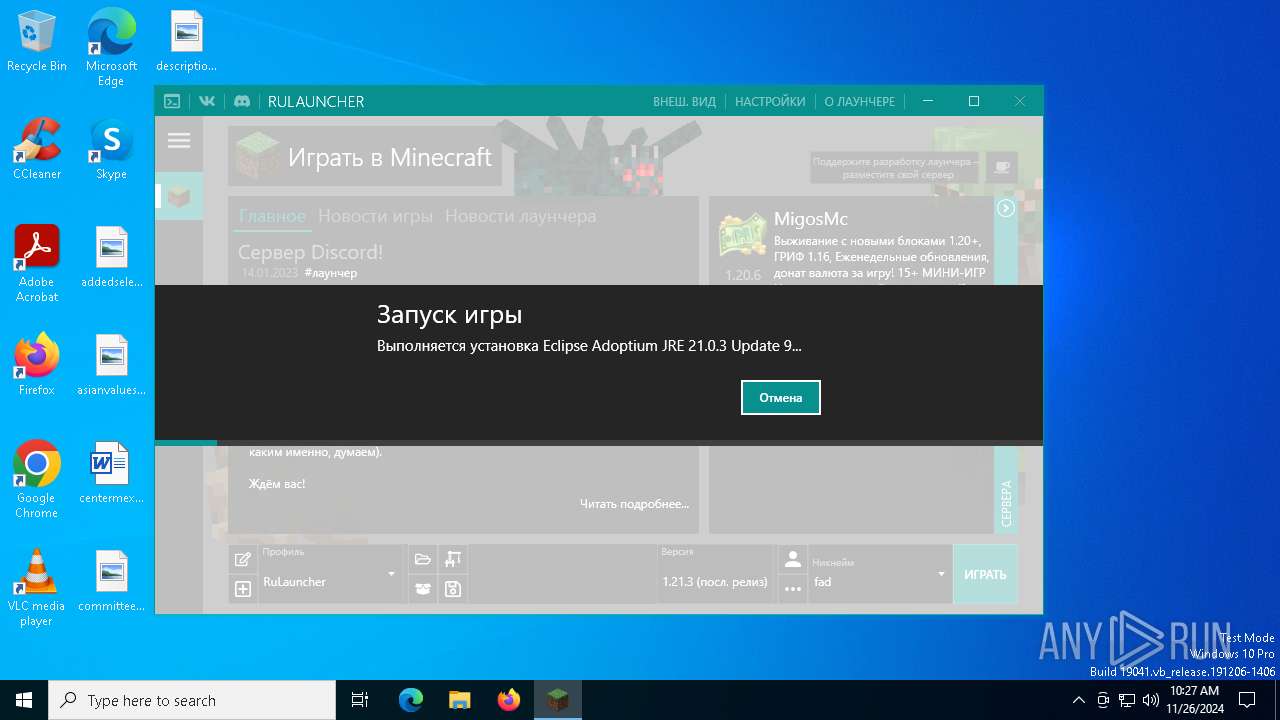Screen dimensions: 1280x720
Task: Click the Играть в Minecraft header button
Action: [x=365, y=156]
